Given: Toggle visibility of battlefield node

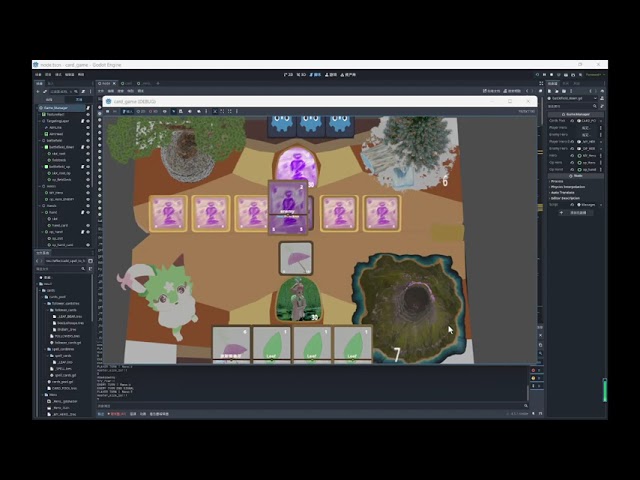Looking at the screenshot, I should click(88, 140).
